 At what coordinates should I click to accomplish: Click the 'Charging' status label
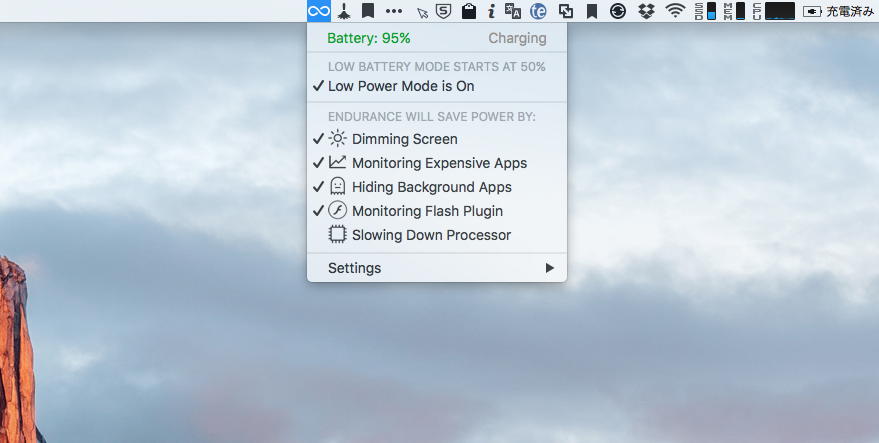(517, 38)
